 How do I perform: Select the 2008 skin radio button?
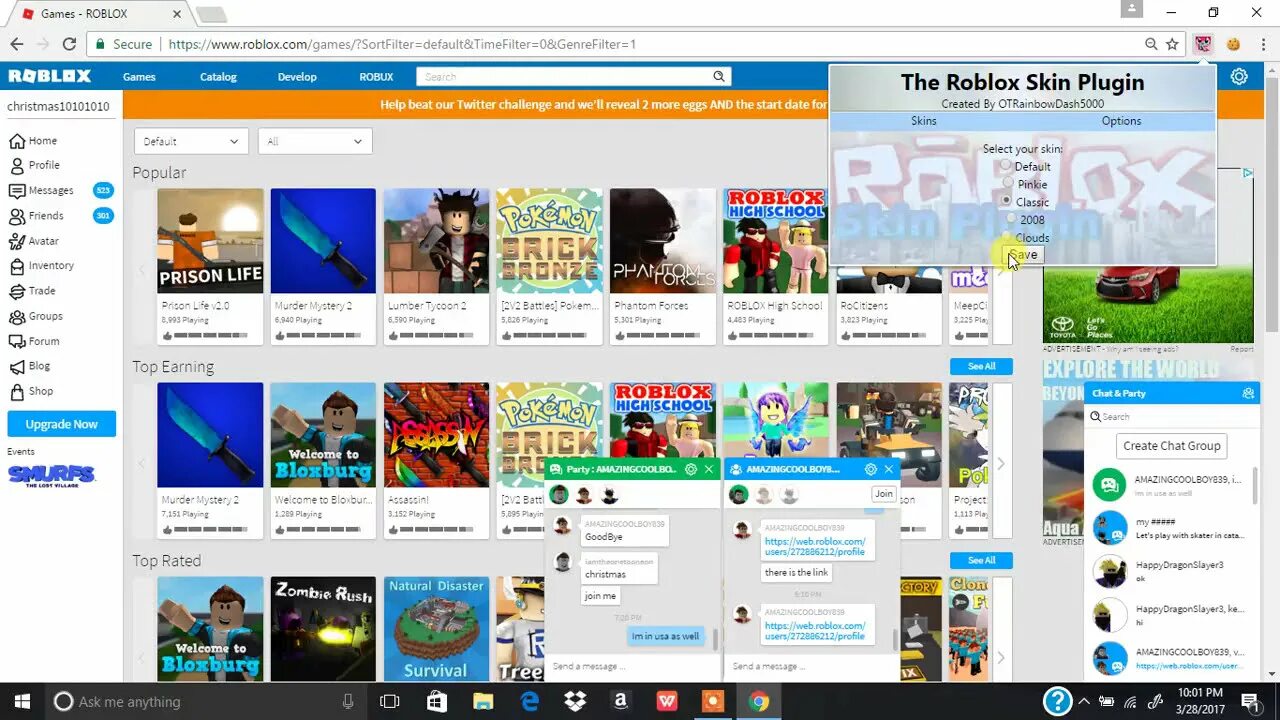point(1011,219)
